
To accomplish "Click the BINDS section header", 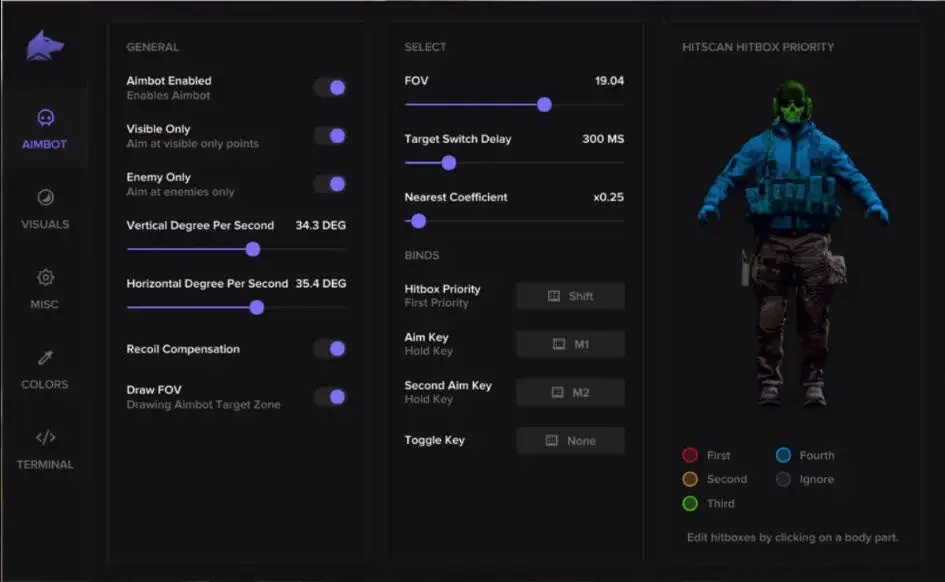I will coord(422,255).
